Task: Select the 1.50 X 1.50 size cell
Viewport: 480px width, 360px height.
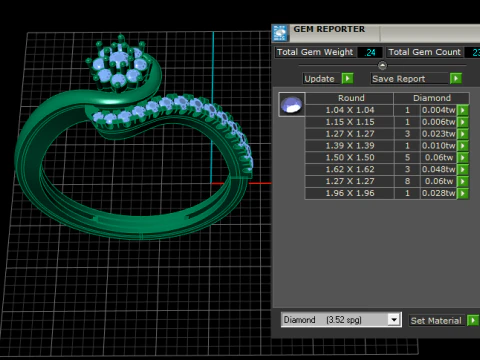Action: [x=350, y=157]
